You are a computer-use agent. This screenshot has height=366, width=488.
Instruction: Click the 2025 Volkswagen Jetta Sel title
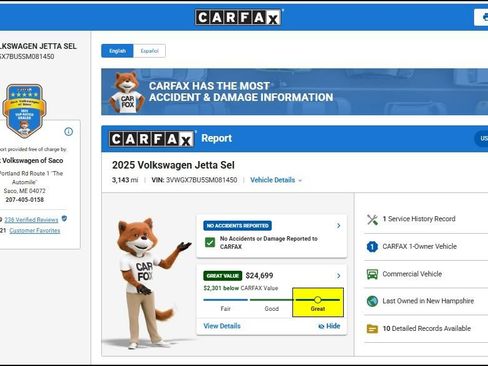(173, 165)
